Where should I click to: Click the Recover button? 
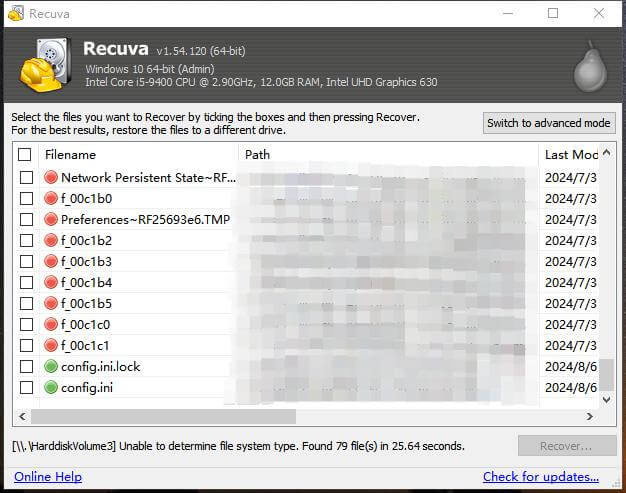(x=567, y=445)
